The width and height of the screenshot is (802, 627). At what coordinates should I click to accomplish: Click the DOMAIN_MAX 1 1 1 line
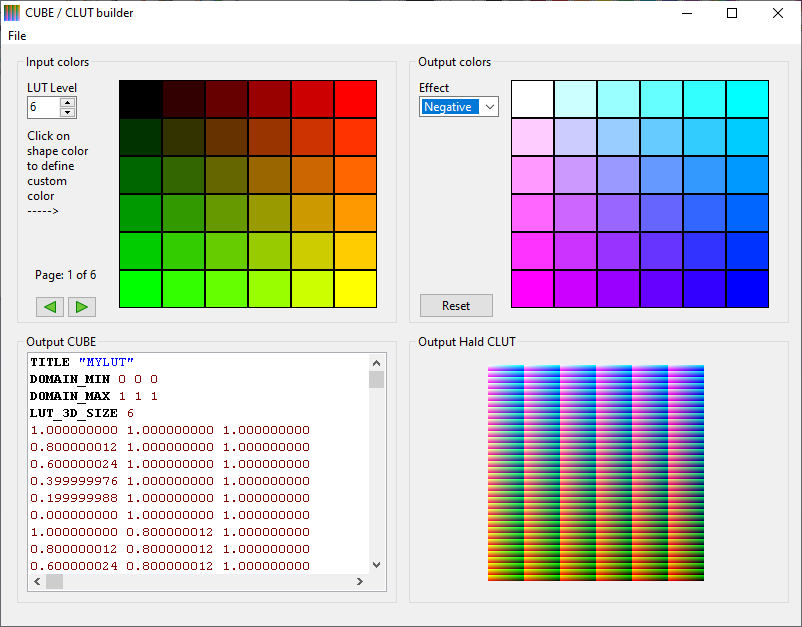94,396
